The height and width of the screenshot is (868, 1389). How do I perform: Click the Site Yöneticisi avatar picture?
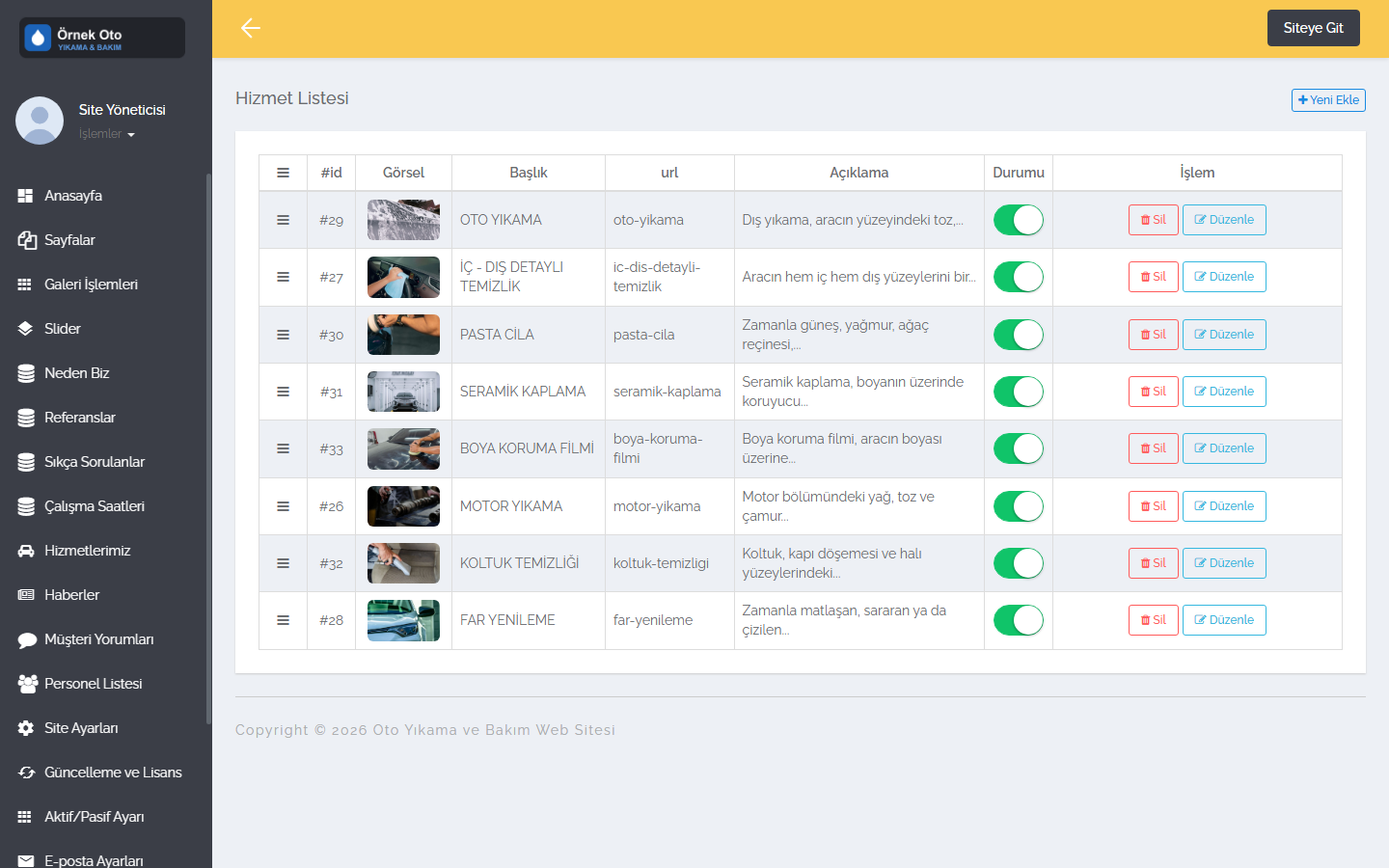coord(40,121)
